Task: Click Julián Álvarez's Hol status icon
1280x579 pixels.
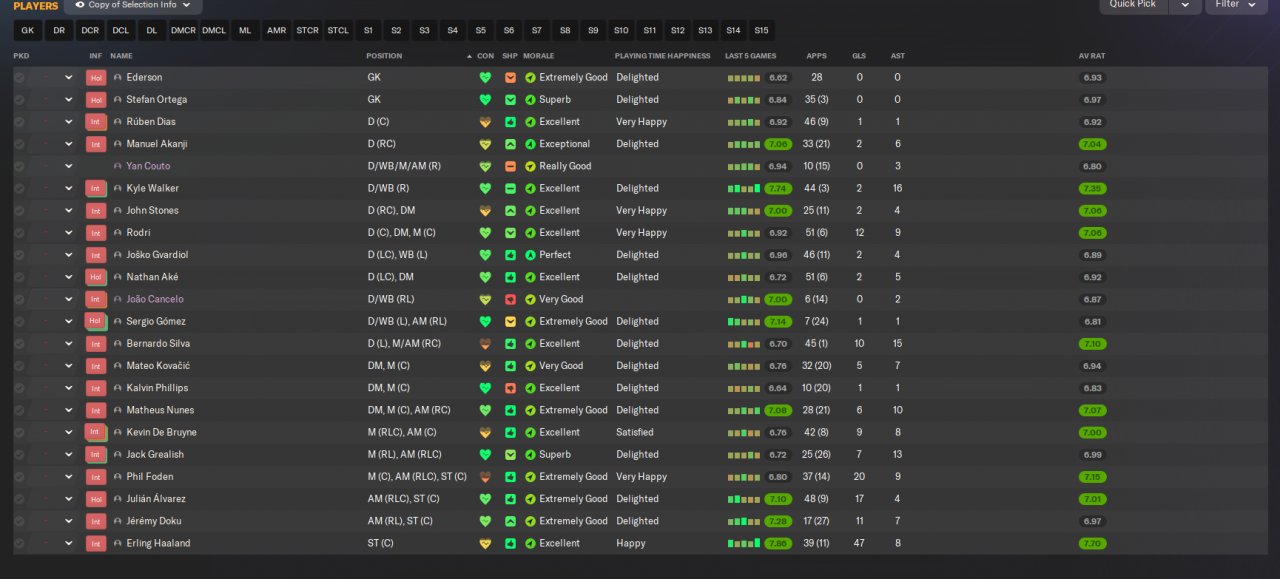Action: [96, 499]
